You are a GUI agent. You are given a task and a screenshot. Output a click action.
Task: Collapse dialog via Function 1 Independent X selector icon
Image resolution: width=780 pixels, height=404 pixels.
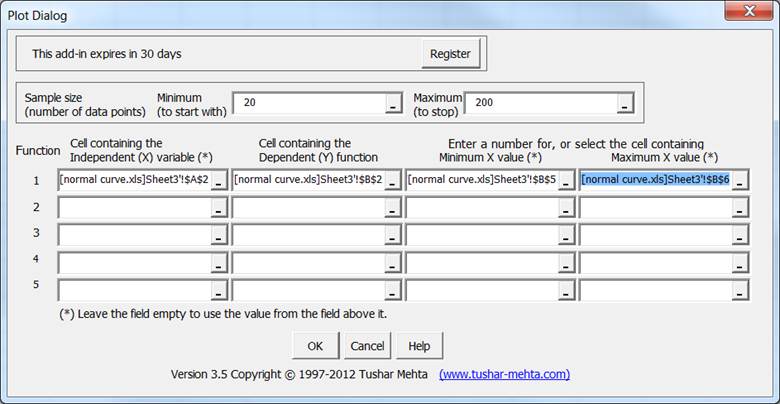click(x=218, y=180)
